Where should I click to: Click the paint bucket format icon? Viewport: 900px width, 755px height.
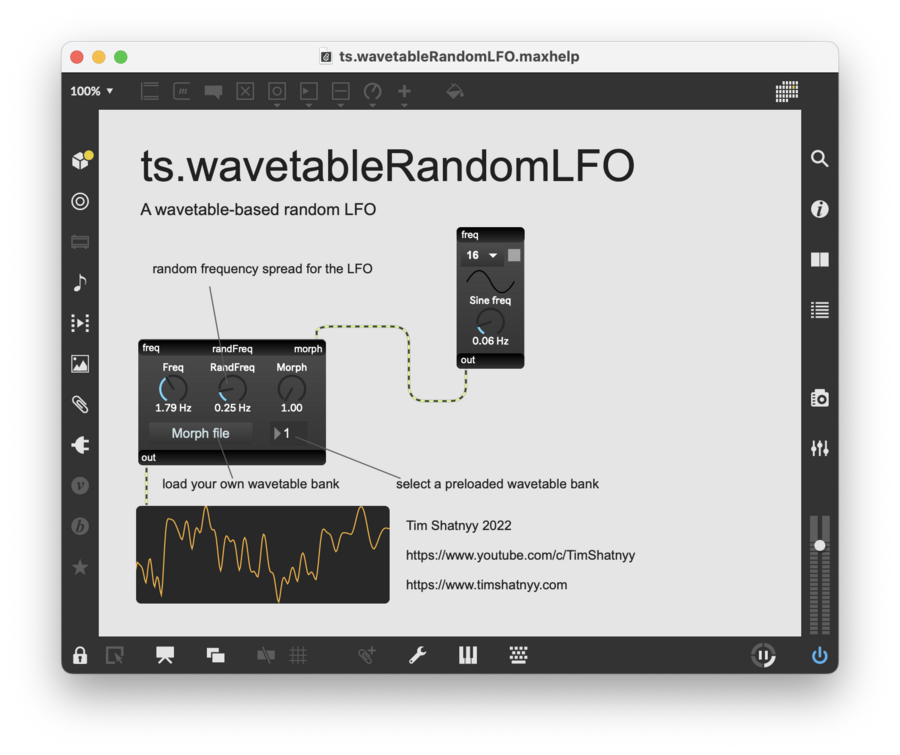coord(455,91)
